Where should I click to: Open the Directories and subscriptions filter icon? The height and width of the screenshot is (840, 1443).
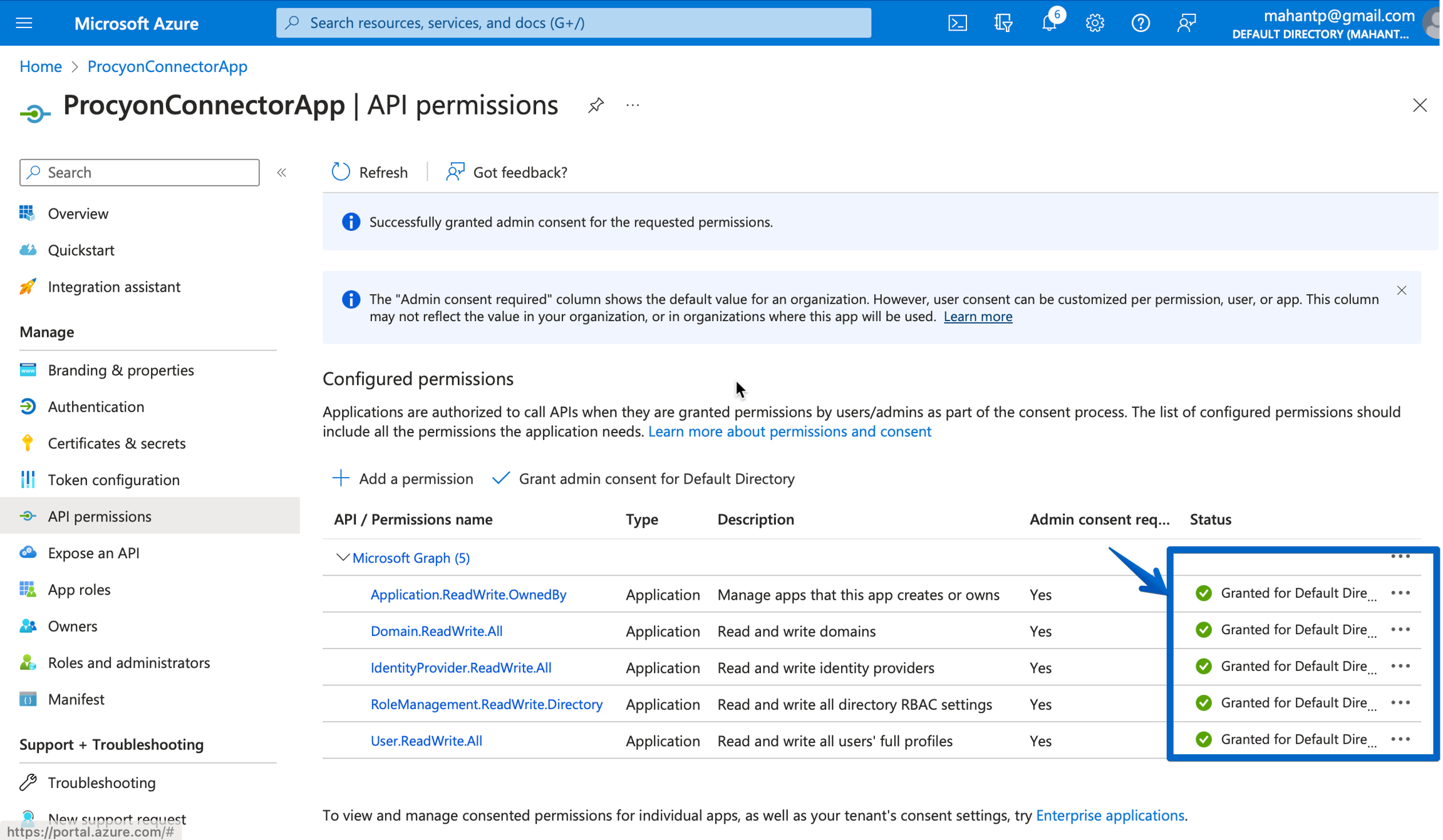[1002, 23]
